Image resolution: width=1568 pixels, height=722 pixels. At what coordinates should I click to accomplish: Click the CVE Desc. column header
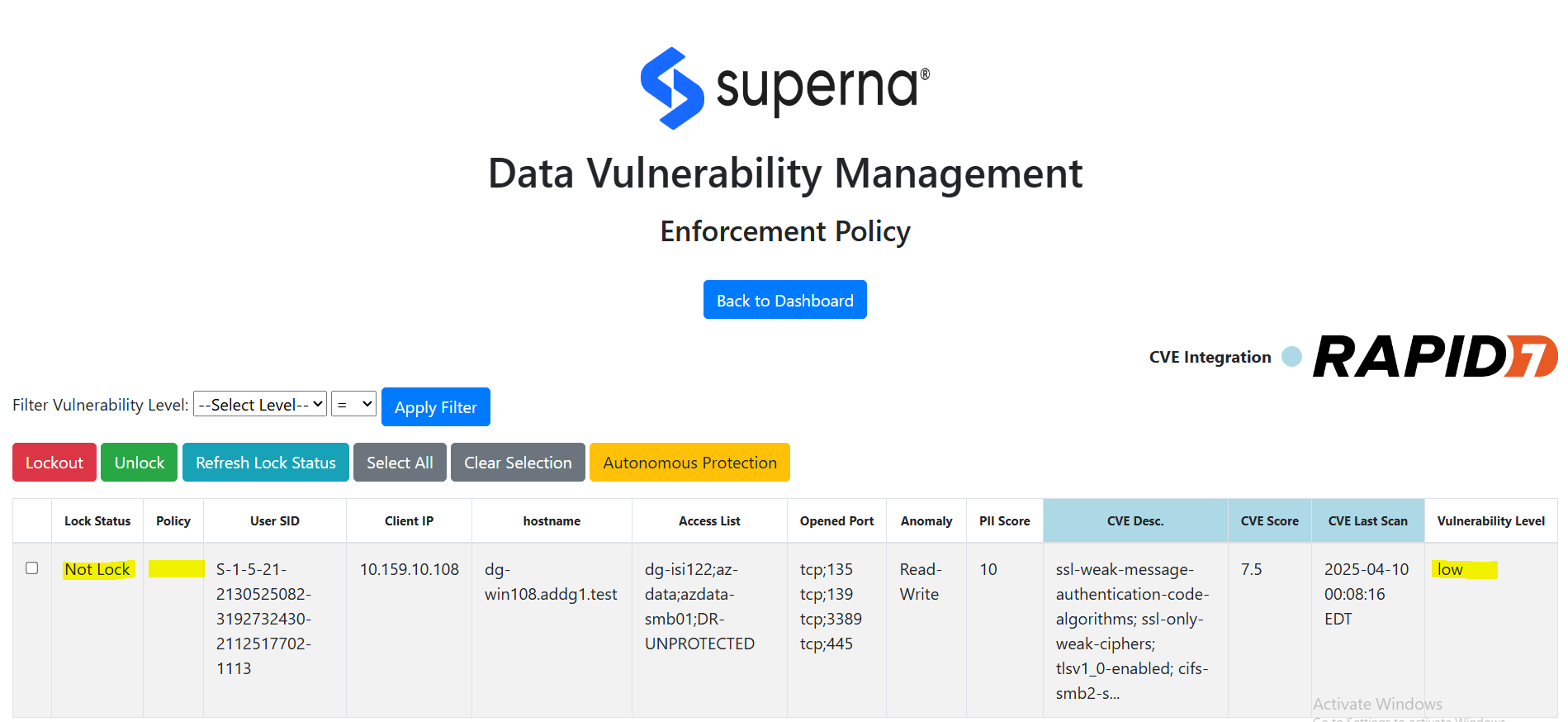(1135, 521)
